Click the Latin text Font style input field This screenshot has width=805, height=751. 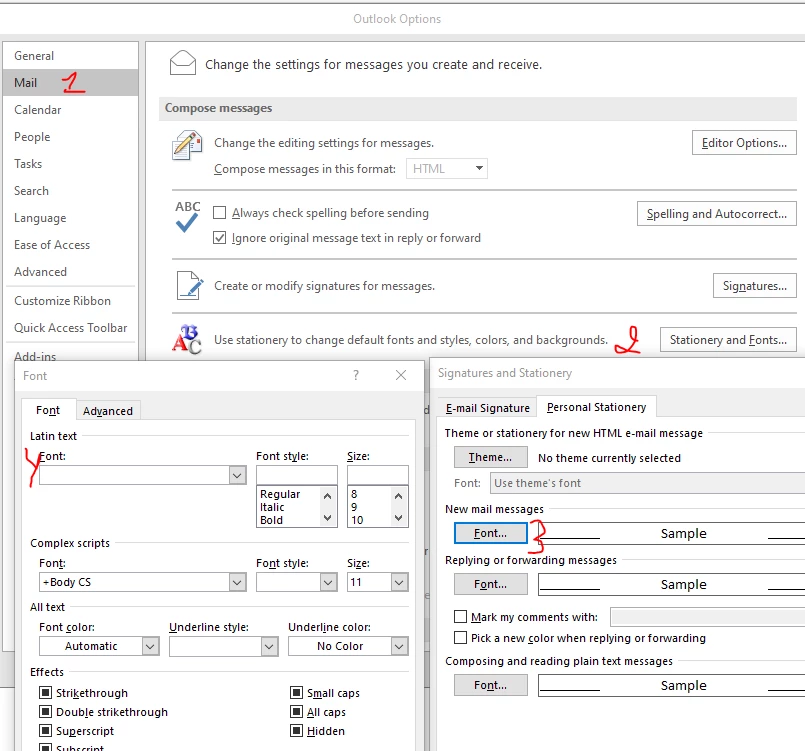pyautogui.click(x=297, y=475)
